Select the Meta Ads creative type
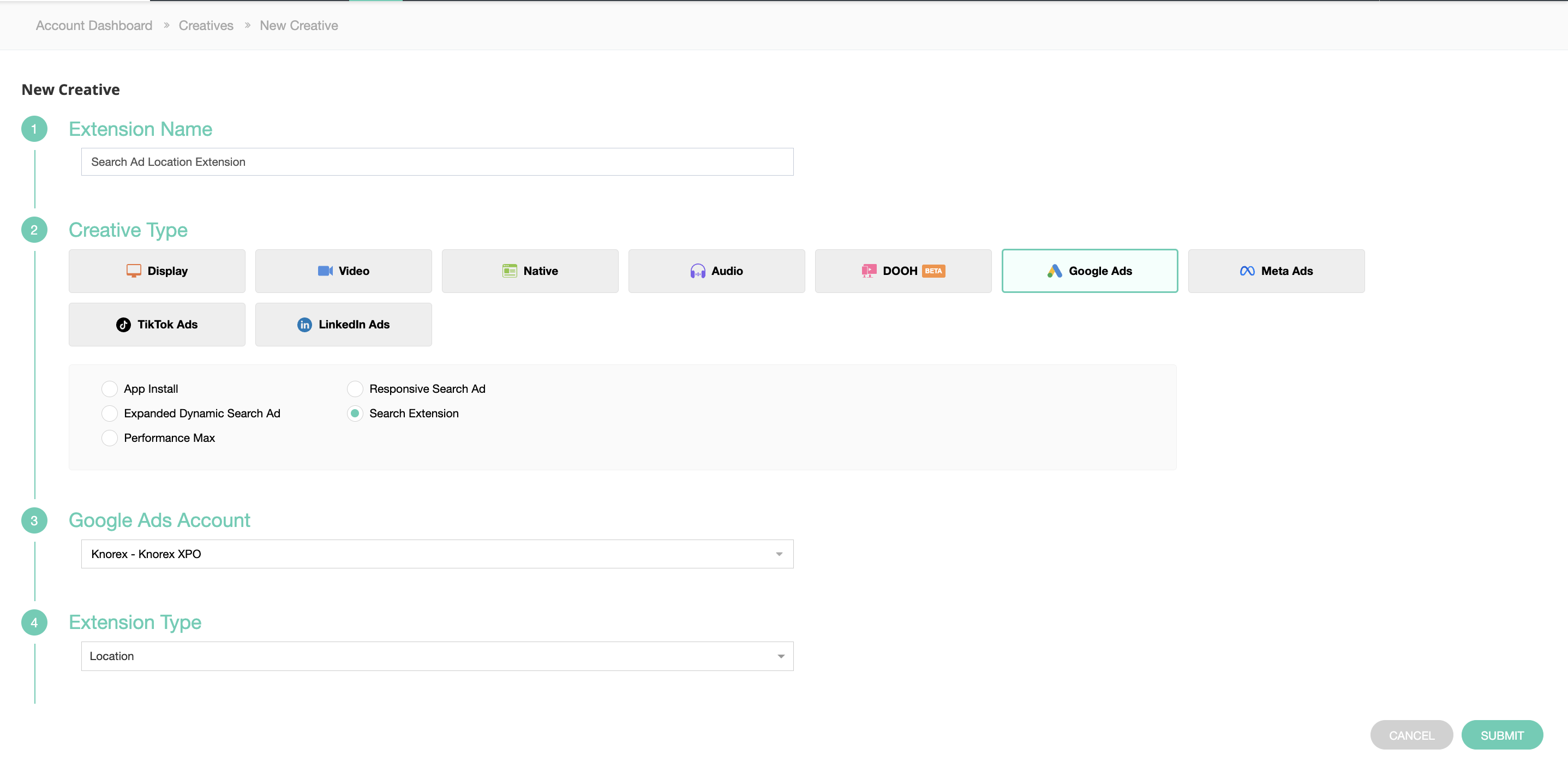Image resolution: width=1568 pixels, height=767 pixels. 1276,271
